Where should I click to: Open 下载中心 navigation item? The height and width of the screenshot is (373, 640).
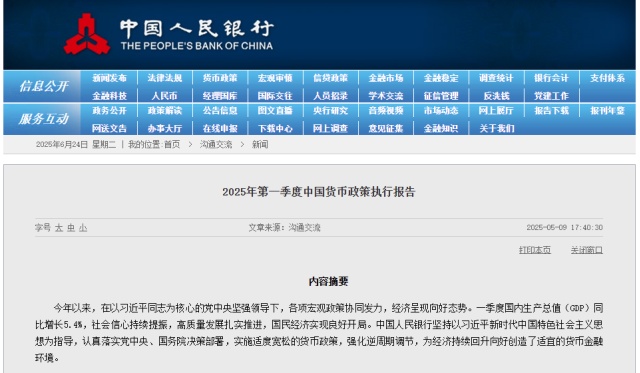275,129
